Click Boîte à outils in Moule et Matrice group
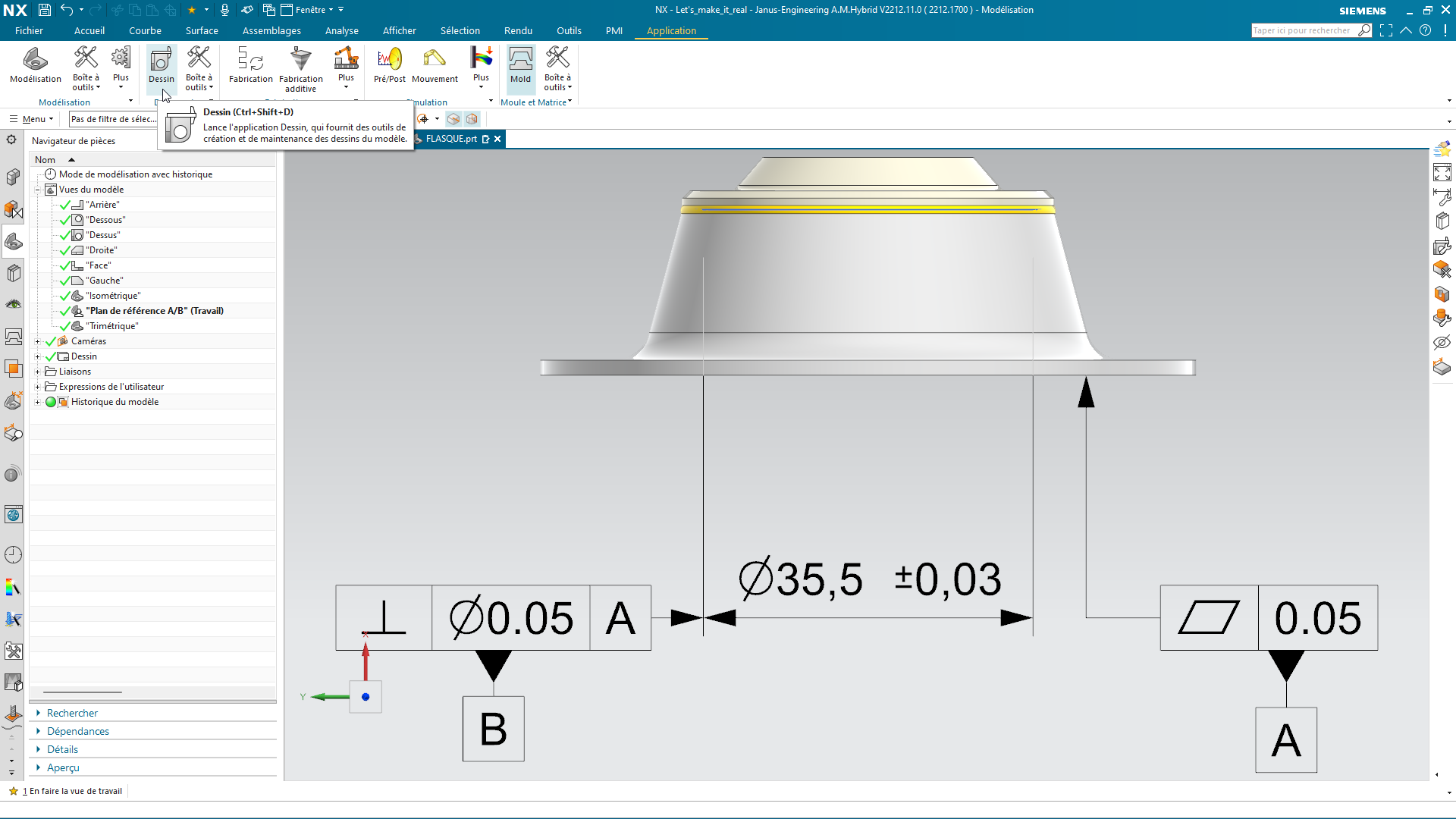 [557, 68]
